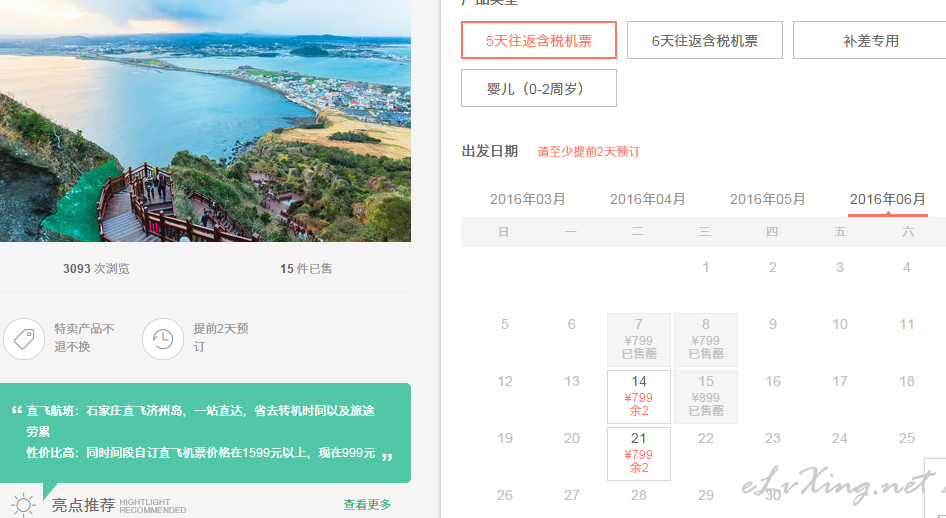The image size is (946, 518).
Task: Click the 3093 次浏览 view count
Action: [x=97, y=268]
